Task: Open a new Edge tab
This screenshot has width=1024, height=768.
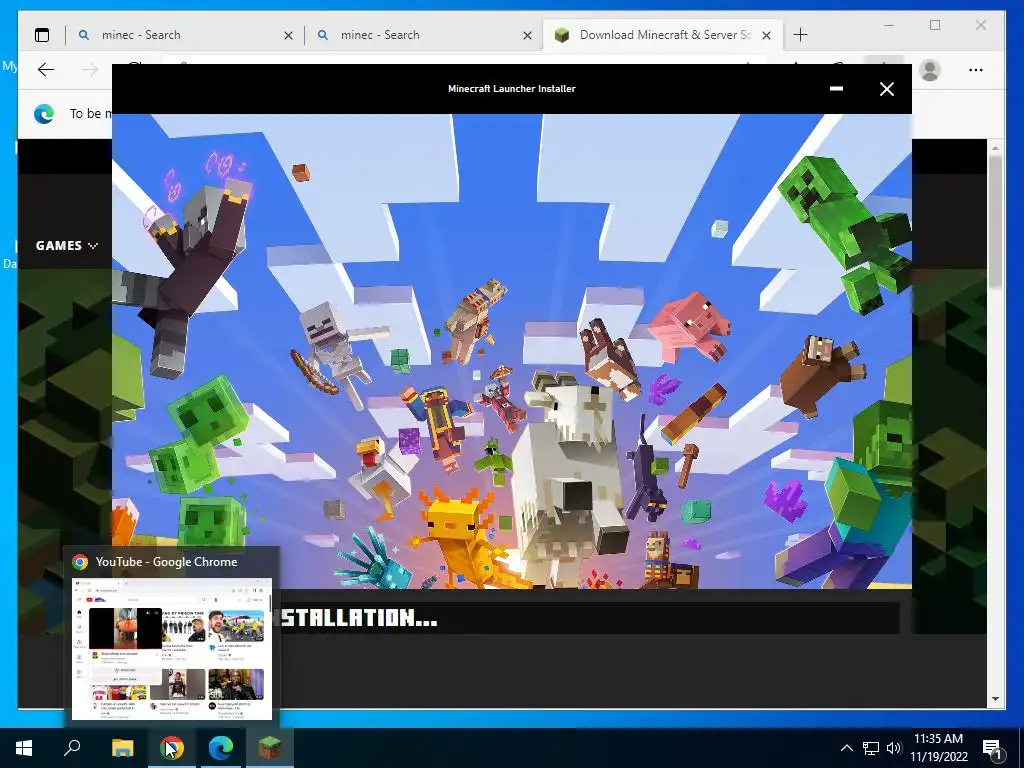Action: pyautogui.click(x=800, y=35)
